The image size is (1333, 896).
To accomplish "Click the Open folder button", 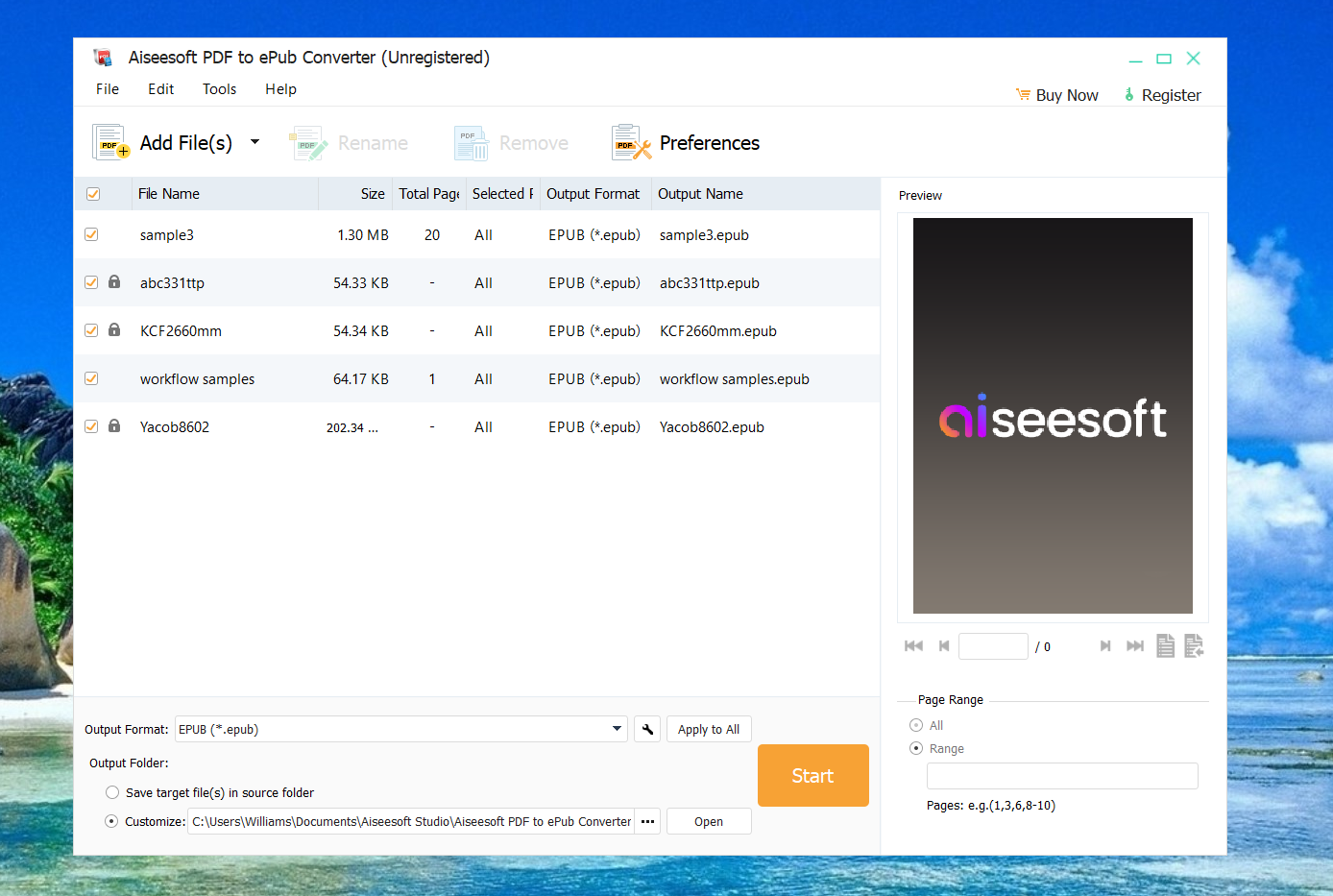I will [x=709, y=821].
